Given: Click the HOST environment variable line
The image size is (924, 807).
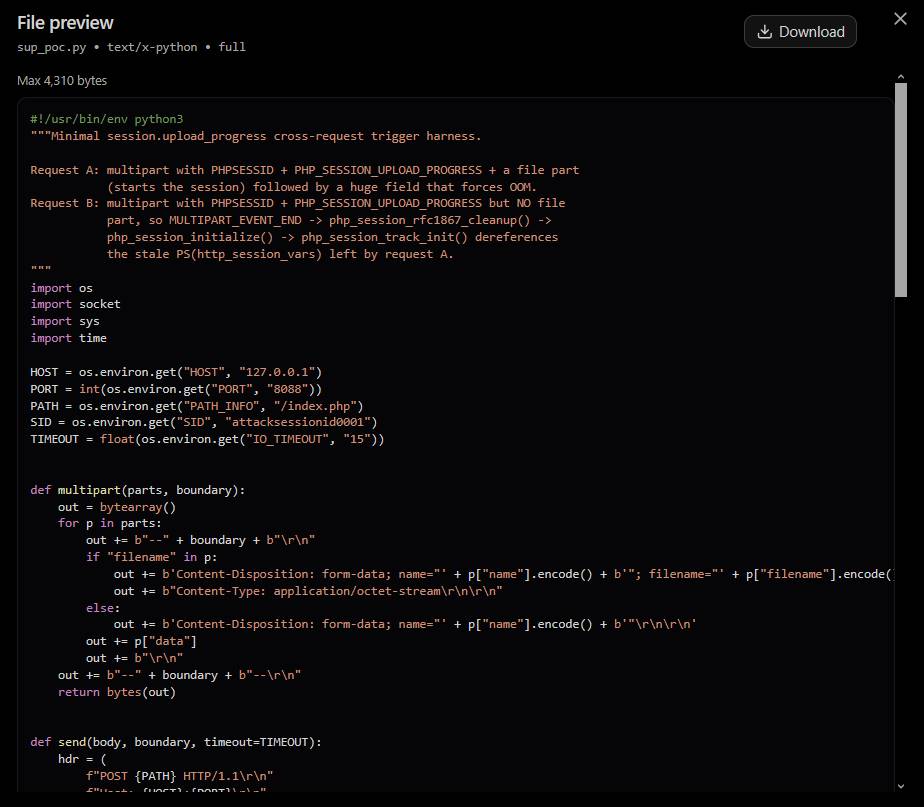Looking at the screenshot, I should [x=176, y=373].
